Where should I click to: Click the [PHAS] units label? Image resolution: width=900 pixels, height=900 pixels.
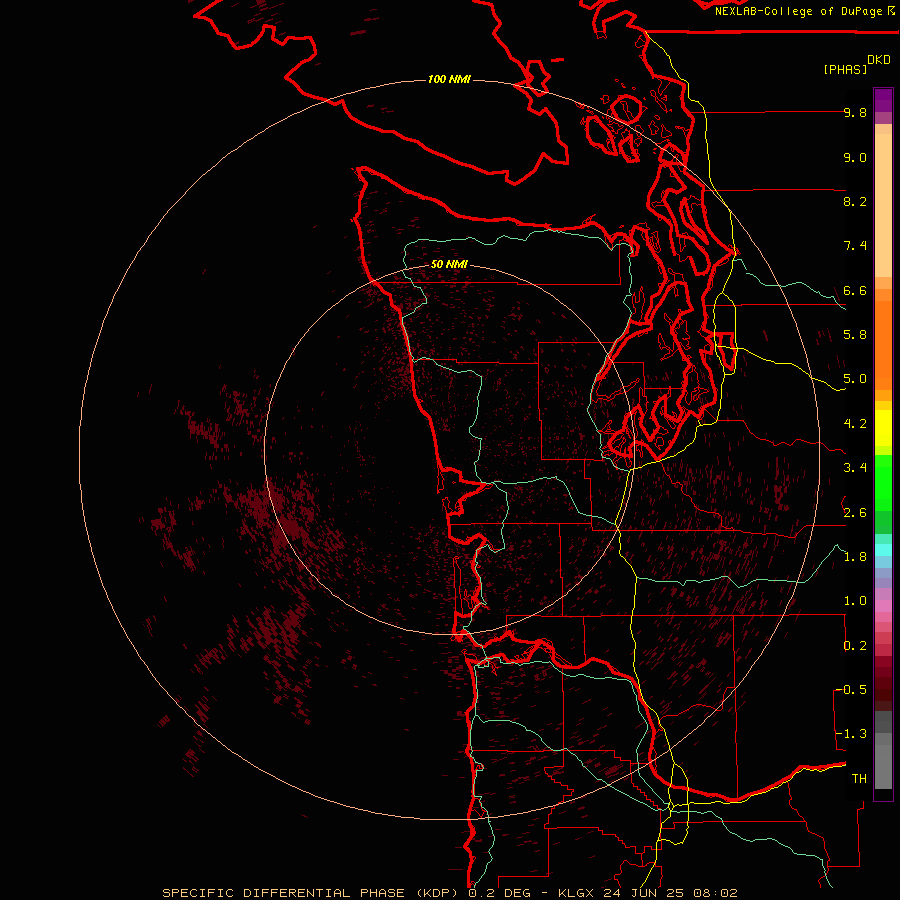pyautogui.click(x=845, y=69)
